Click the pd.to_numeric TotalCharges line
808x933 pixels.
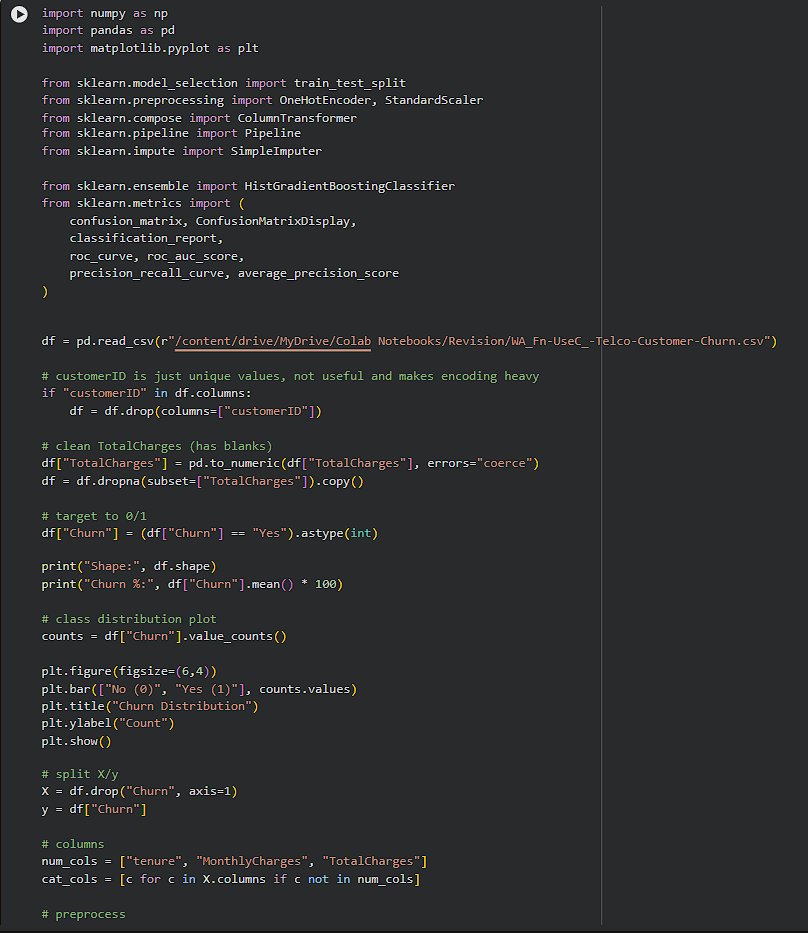290,464
